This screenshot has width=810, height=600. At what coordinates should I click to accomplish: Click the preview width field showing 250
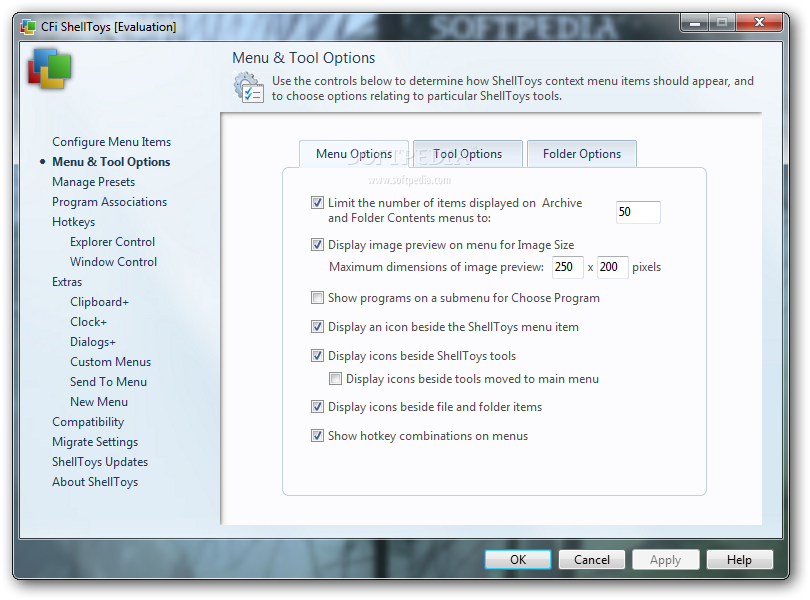(568, 267)
